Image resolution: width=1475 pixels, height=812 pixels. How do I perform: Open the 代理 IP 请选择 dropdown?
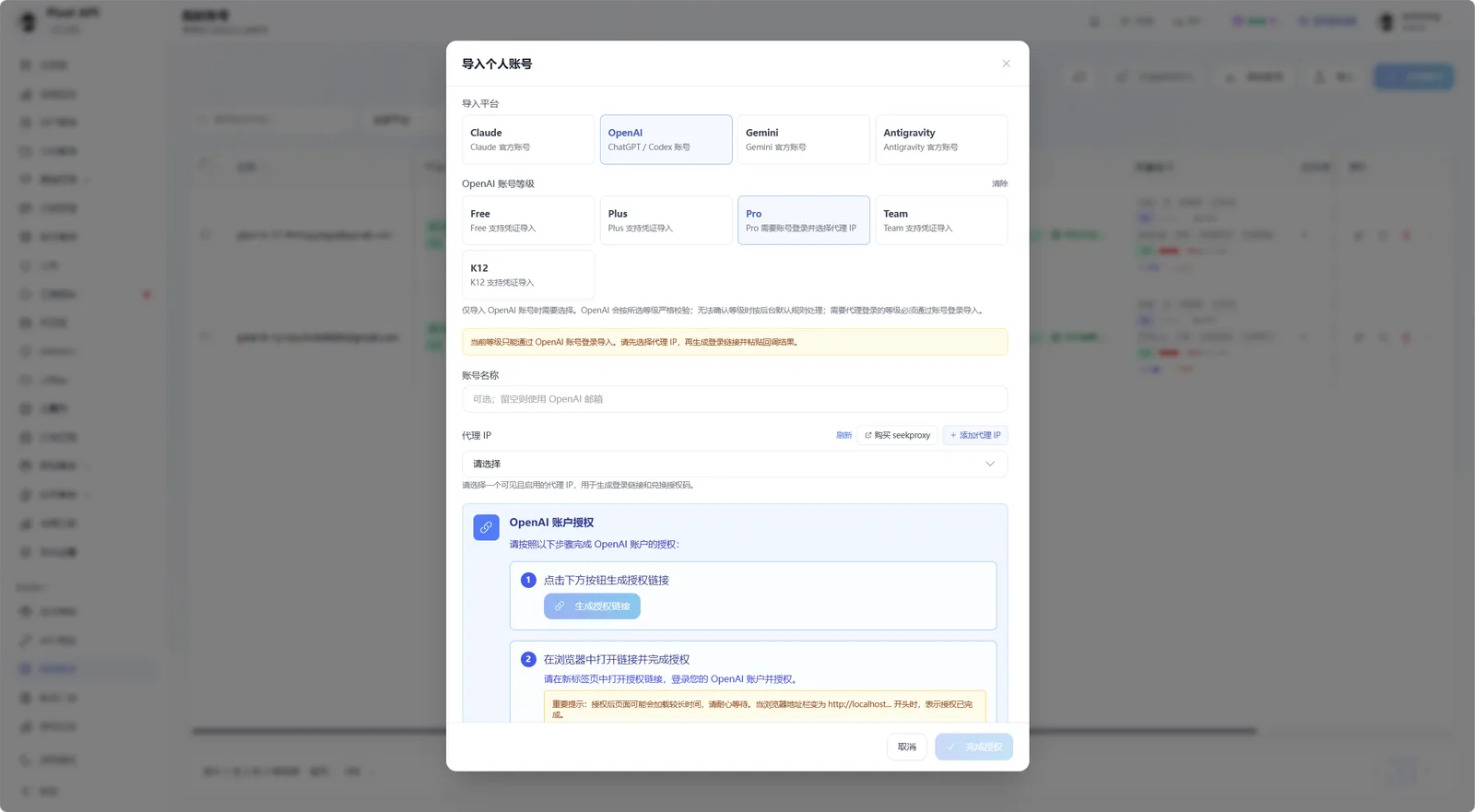[x=735, y=464]
